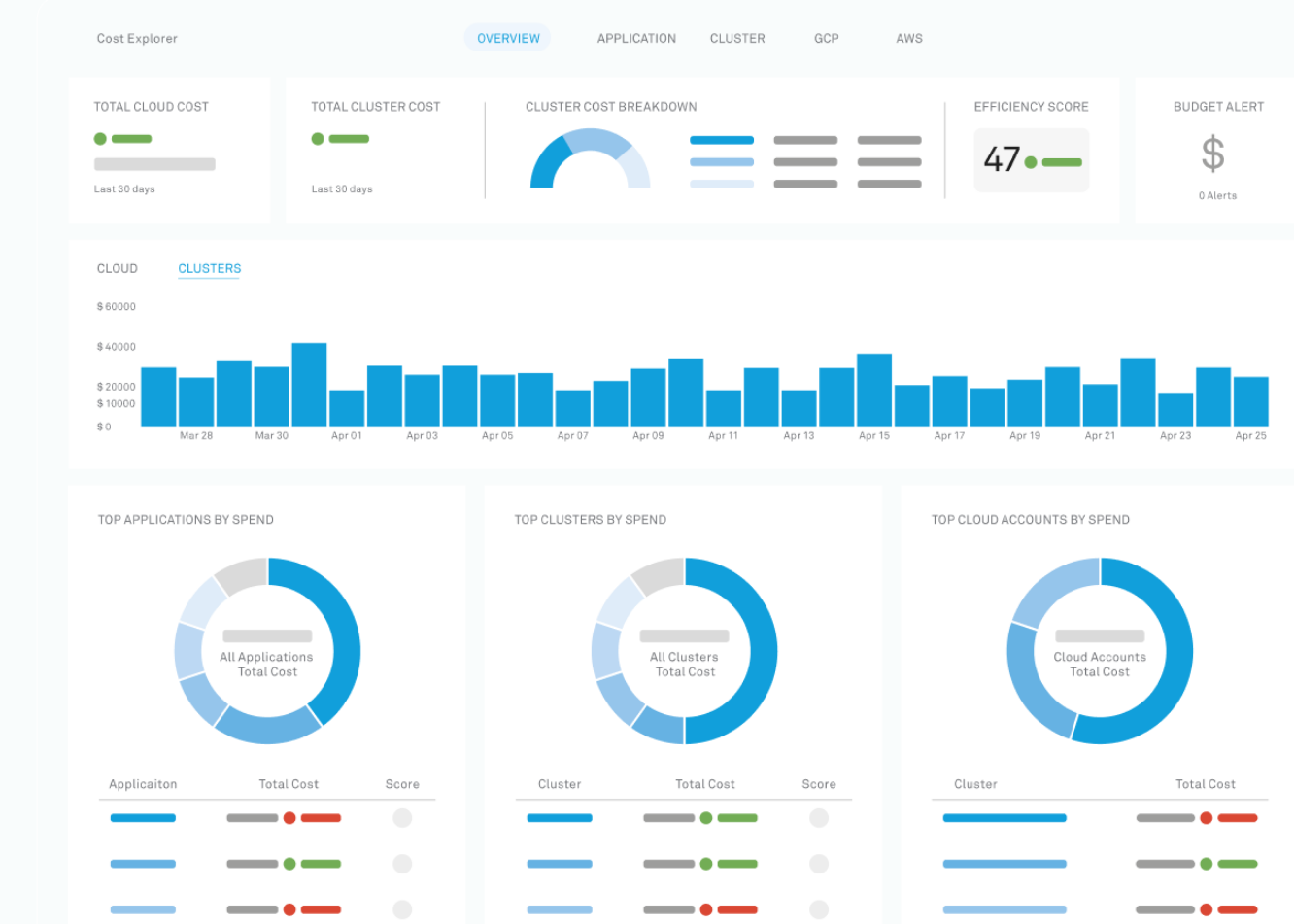Open the AWS tab
This screenshot has width=1294, height=924.
click(909, 38)
